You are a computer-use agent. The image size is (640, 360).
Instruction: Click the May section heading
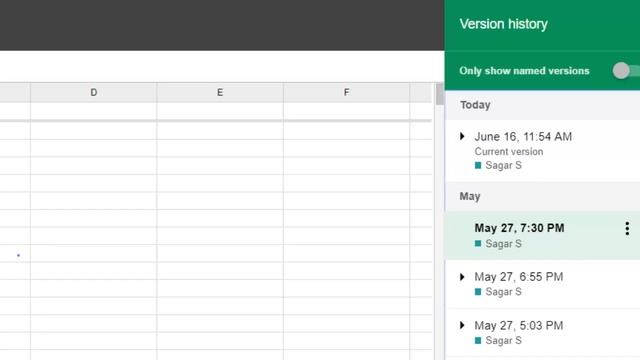[x=470, y=196]
